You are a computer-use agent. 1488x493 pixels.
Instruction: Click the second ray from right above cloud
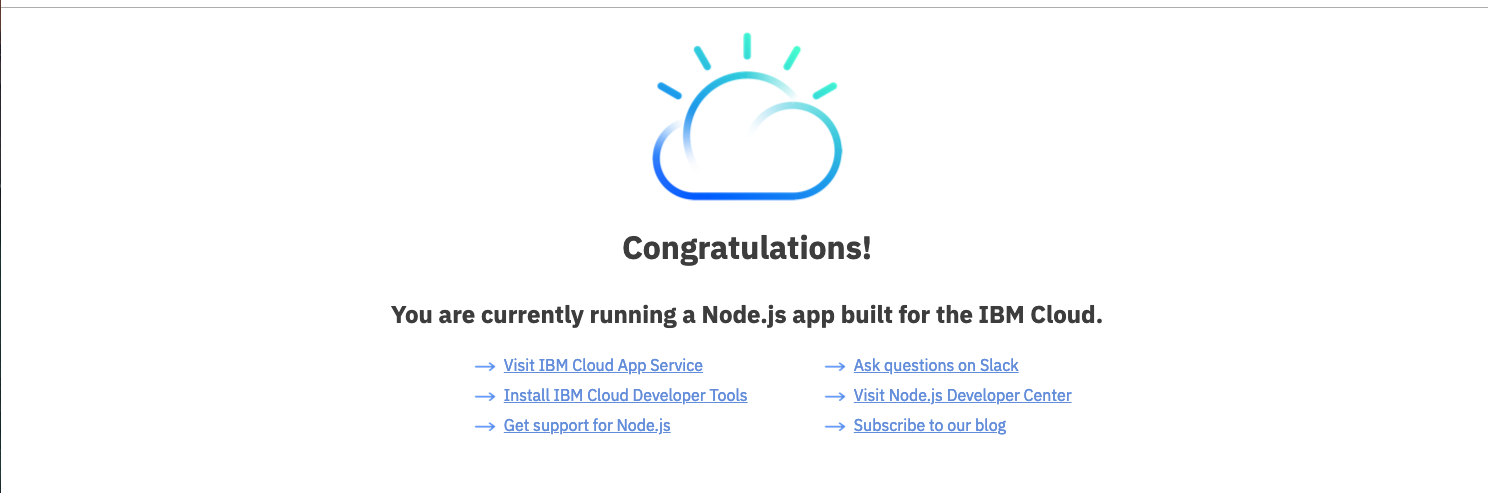[x=792, y=58]
